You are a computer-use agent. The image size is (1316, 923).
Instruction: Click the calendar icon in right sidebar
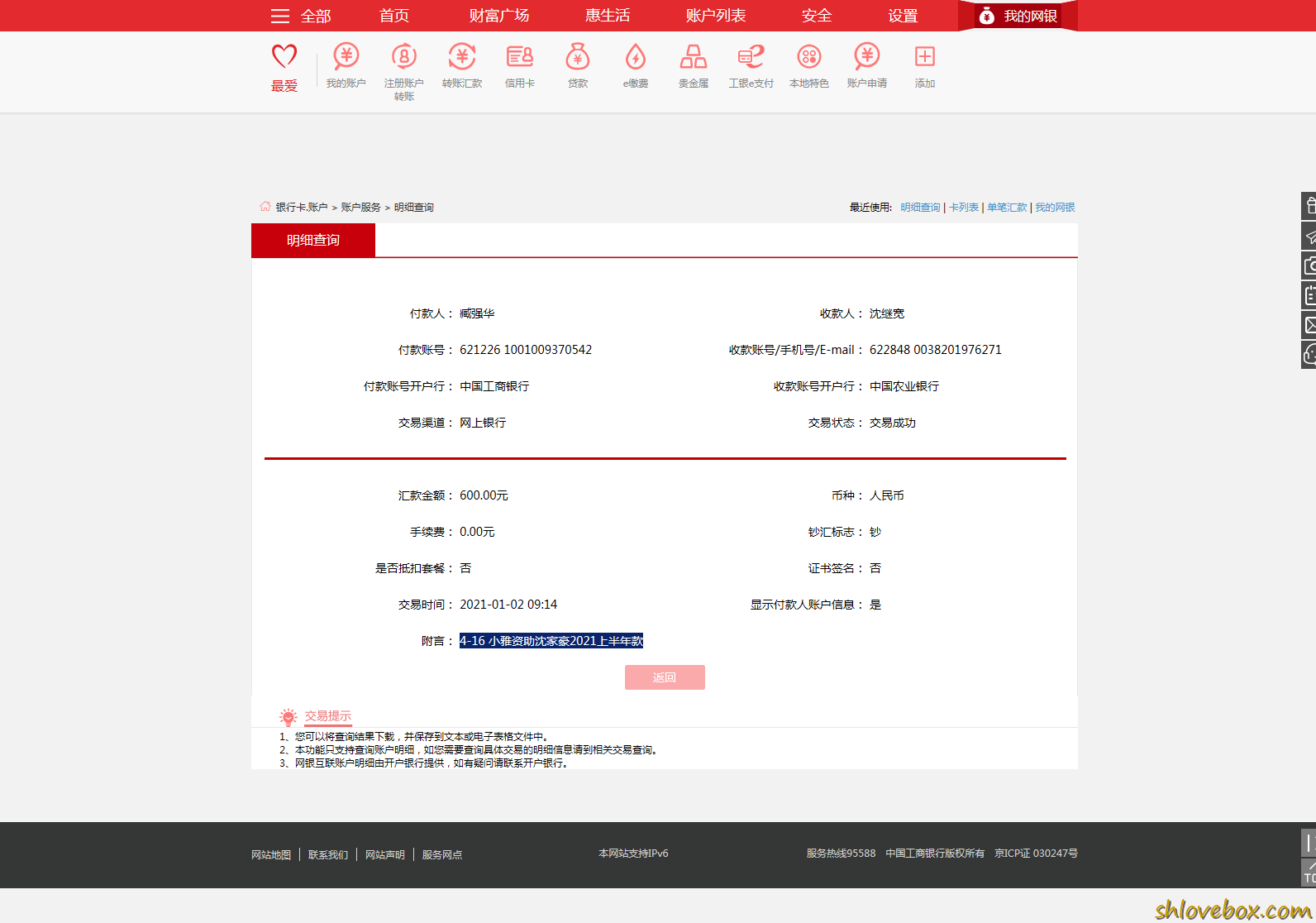(x=1309, y=295)
